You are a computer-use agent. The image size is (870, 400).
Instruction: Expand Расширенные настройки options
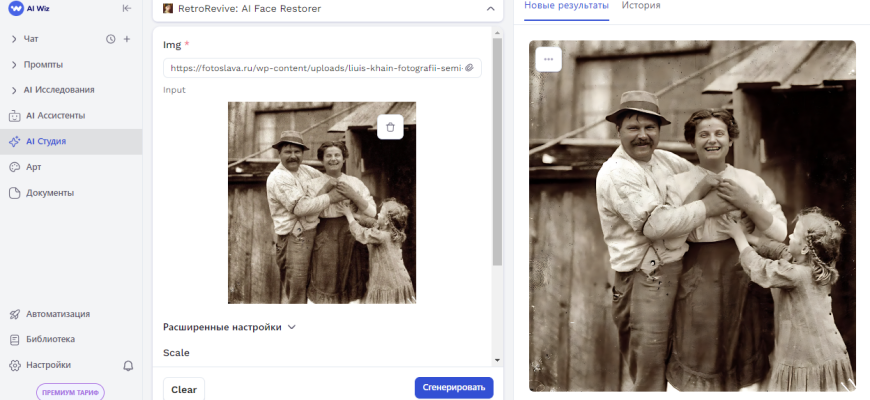tap(230, 326)
